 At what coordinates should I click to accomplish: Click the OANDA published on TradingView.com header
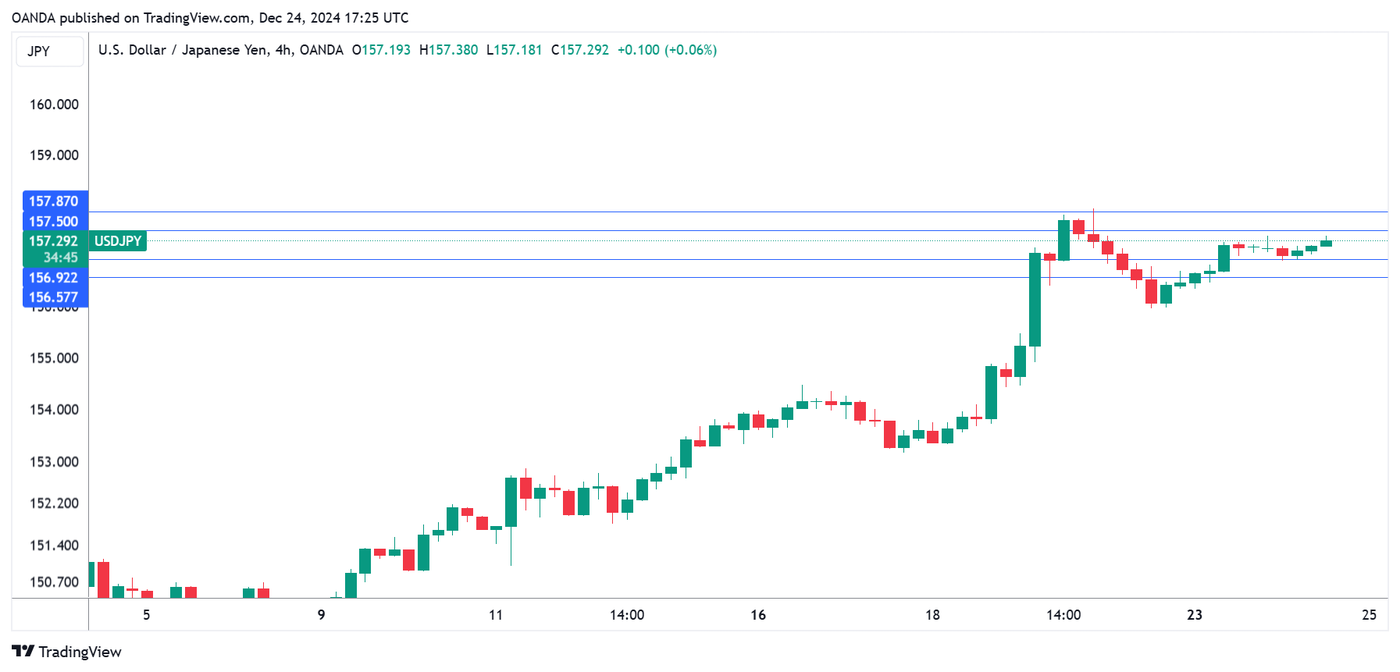coord(210,18)
